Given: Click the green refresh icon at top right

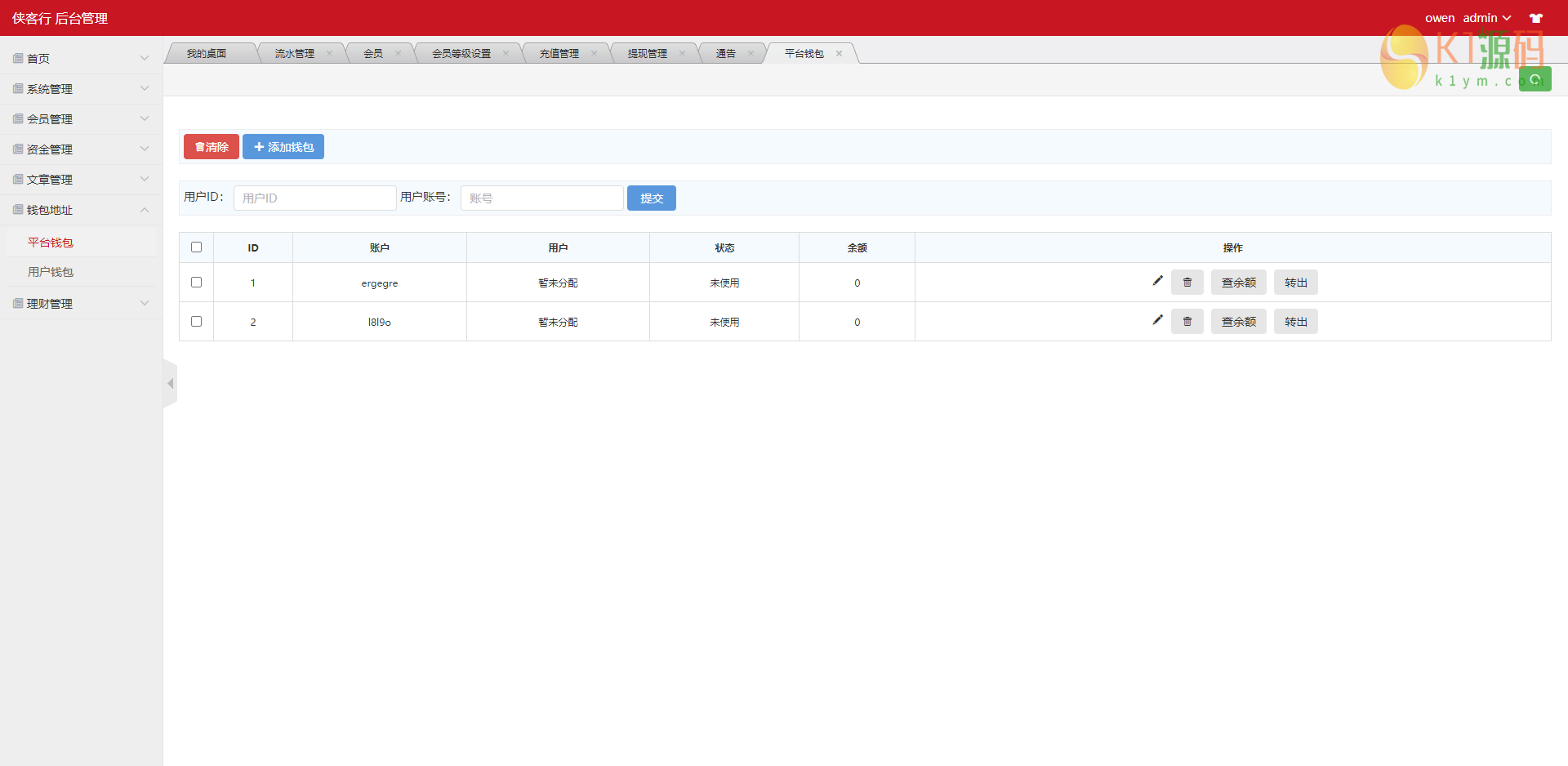Looking at the screenshot, I should click(x=1535, y=79).
